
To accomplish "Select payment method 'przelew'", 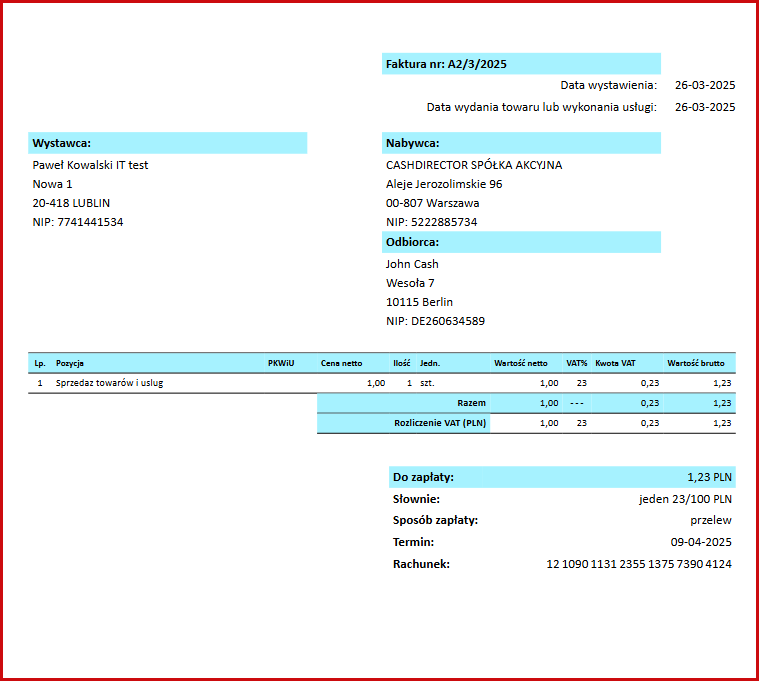I will (x=711, y=520).
